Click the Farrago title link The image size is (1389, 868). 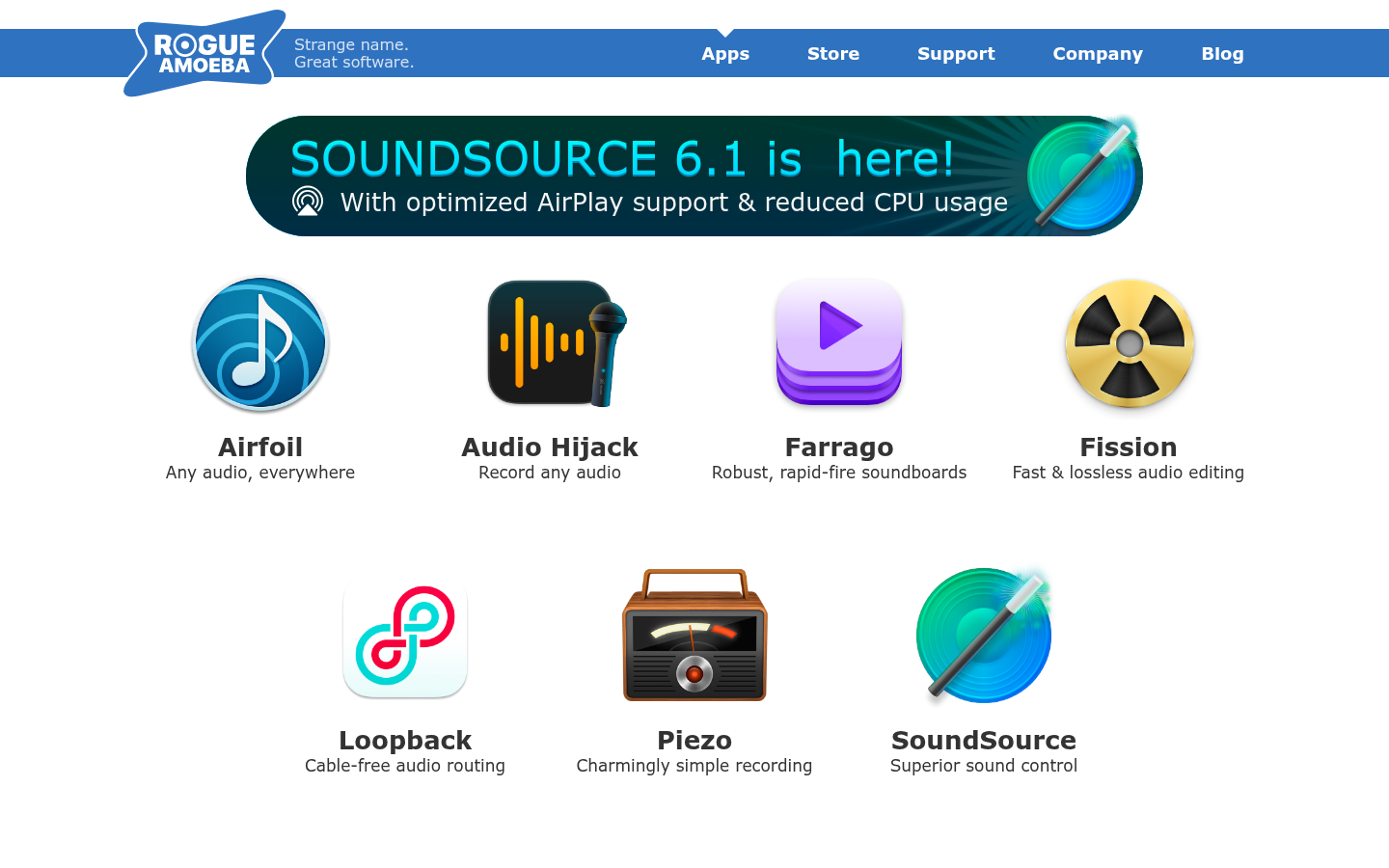click(x=839, y=448)
